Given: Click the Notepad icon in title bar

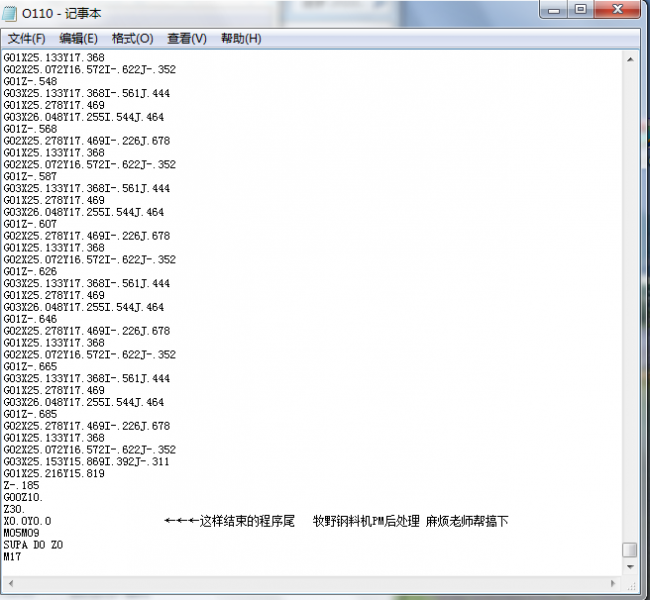Looking at the screenshot, I should tap(9, 13).
